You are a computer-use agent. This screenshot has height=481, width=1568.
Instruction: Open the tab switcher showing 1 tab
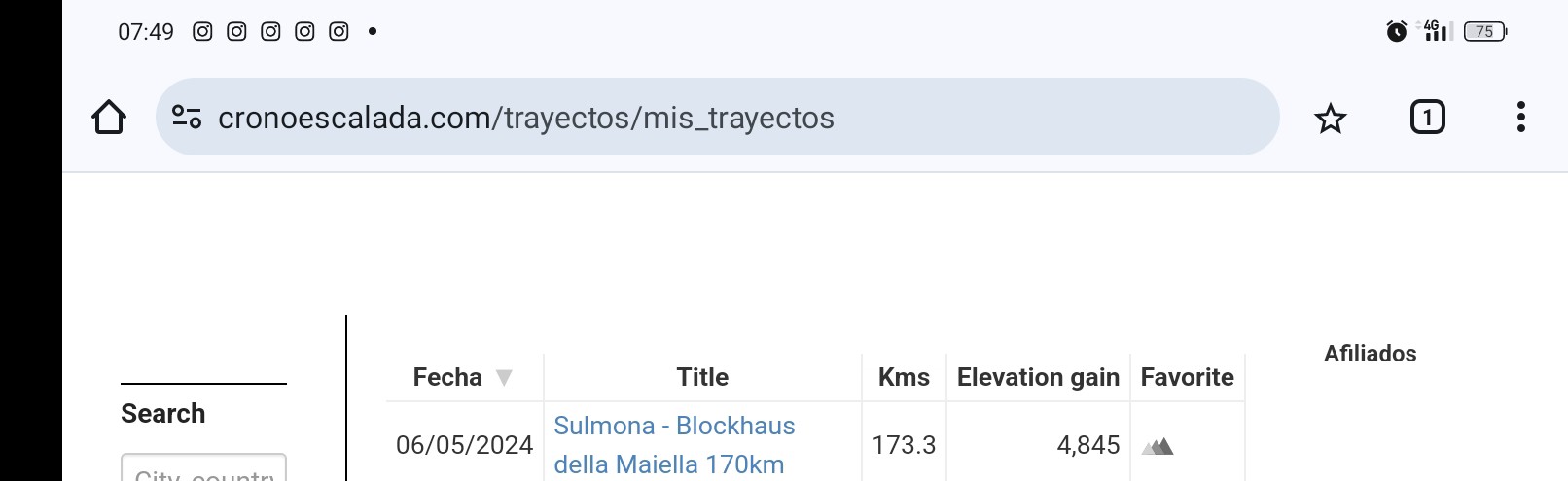pos(1427,118)
